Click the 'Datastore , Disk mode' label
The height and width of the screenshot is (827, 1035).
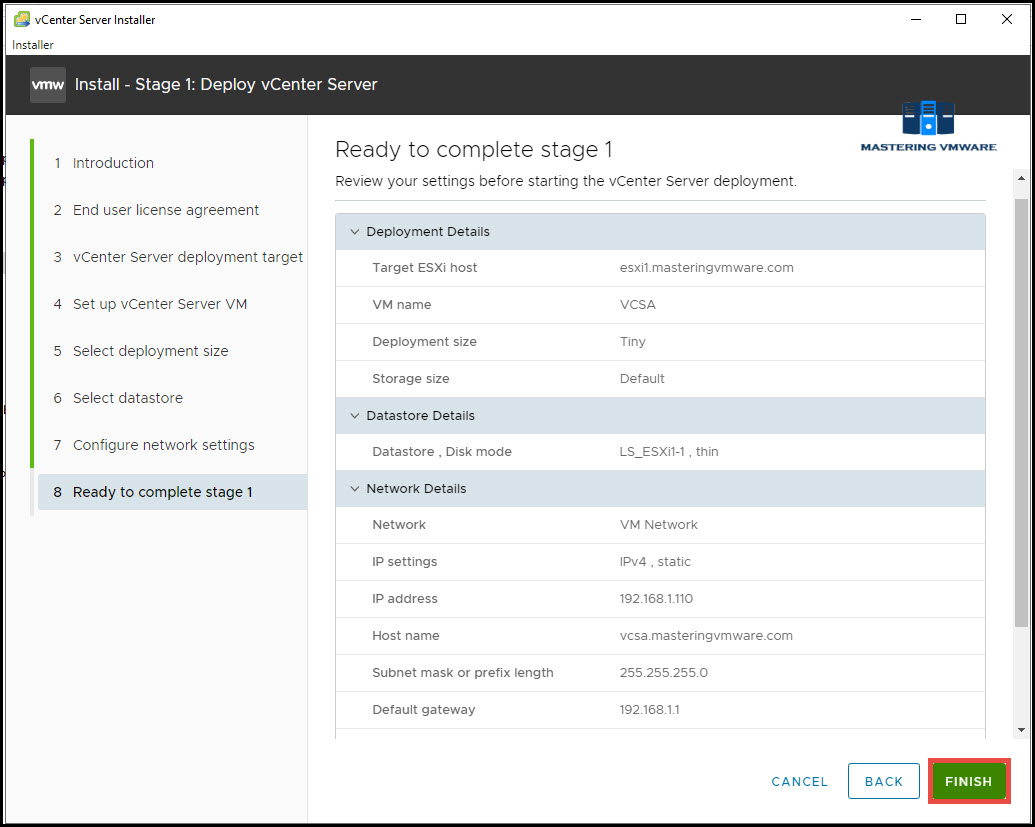point(442,452)
